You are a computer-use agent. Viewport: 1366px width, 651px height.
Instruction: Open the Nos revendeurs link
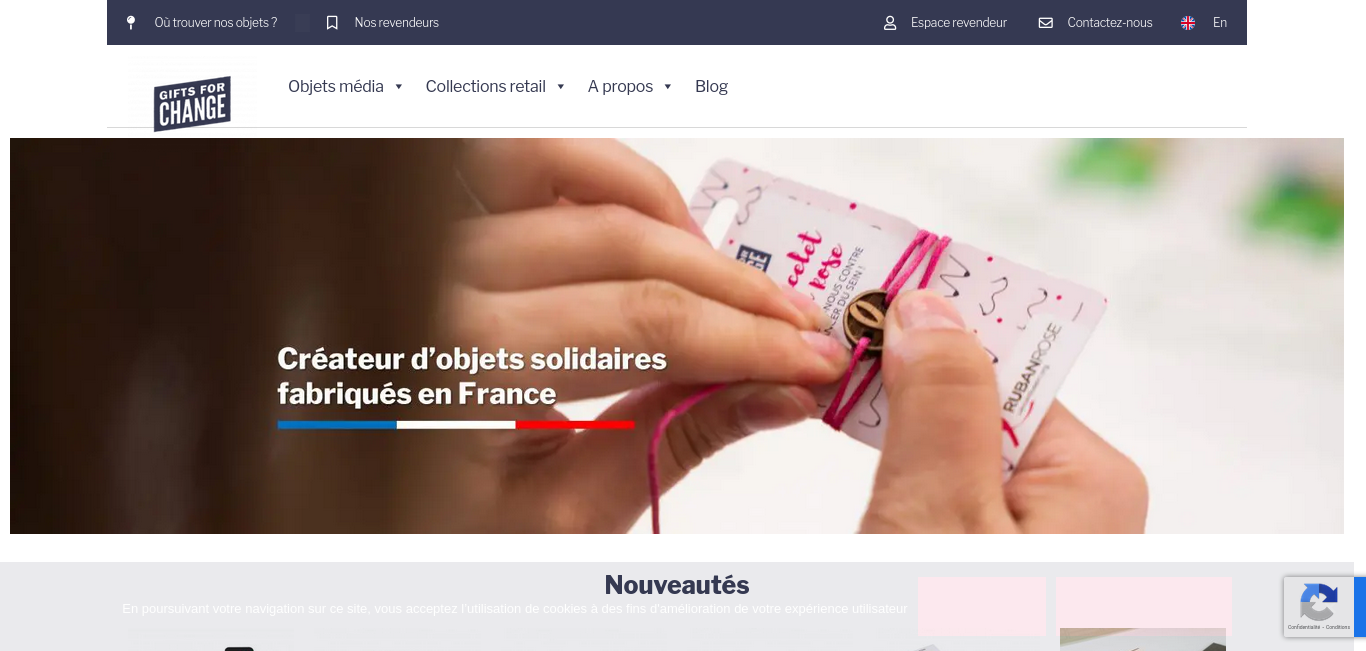(x=396, y=22)
